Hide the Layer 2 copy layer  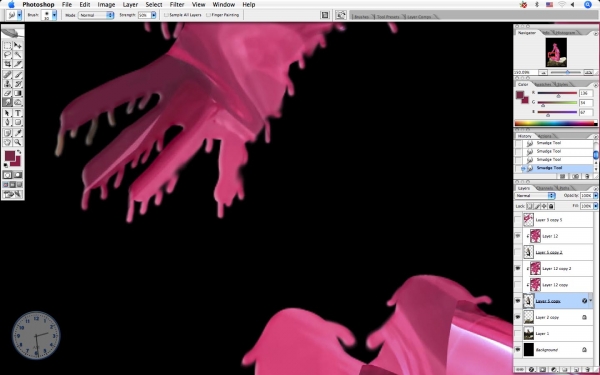coord(518,317)
